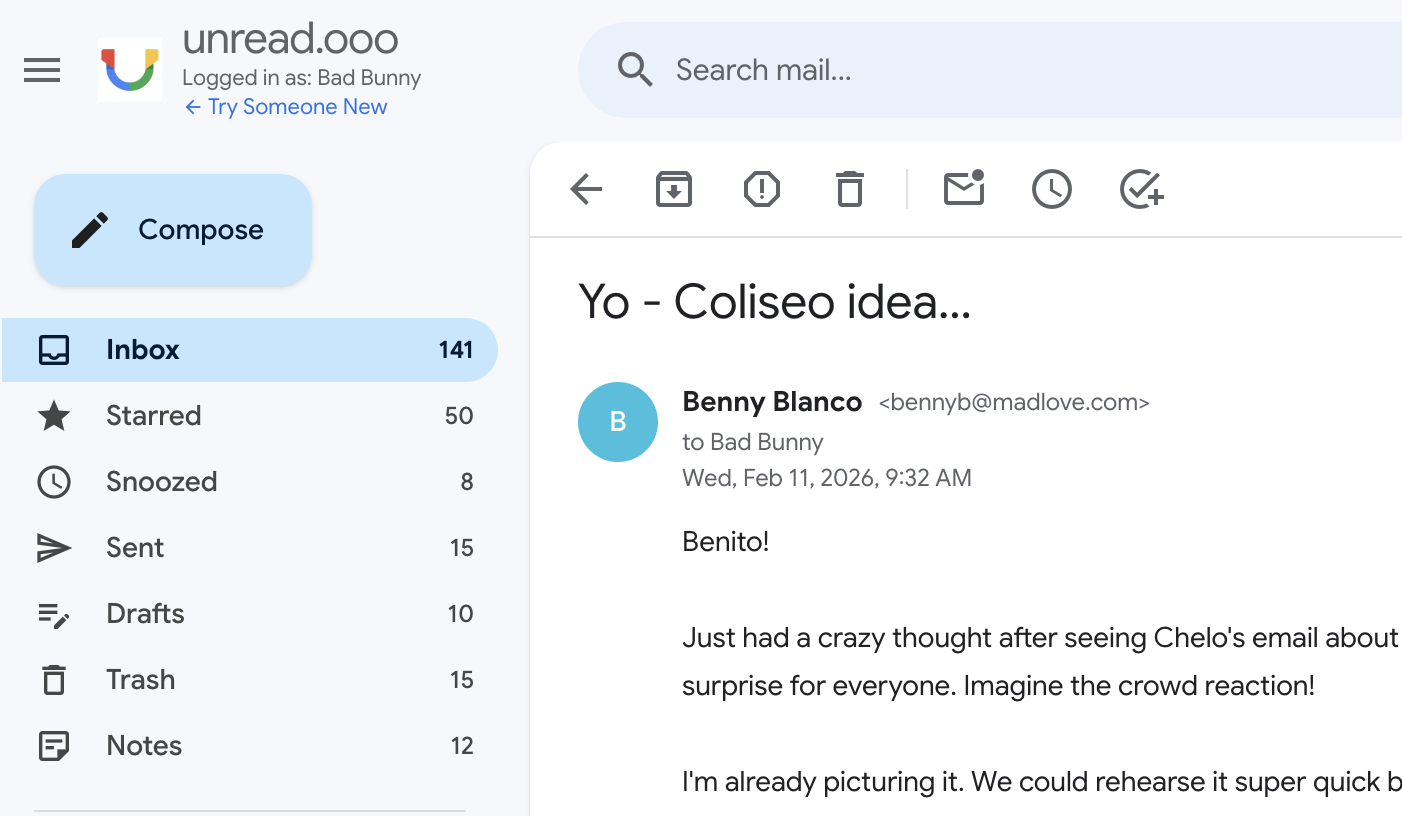
Task: Mark the email as unread
Action: (x=964, y=189)
